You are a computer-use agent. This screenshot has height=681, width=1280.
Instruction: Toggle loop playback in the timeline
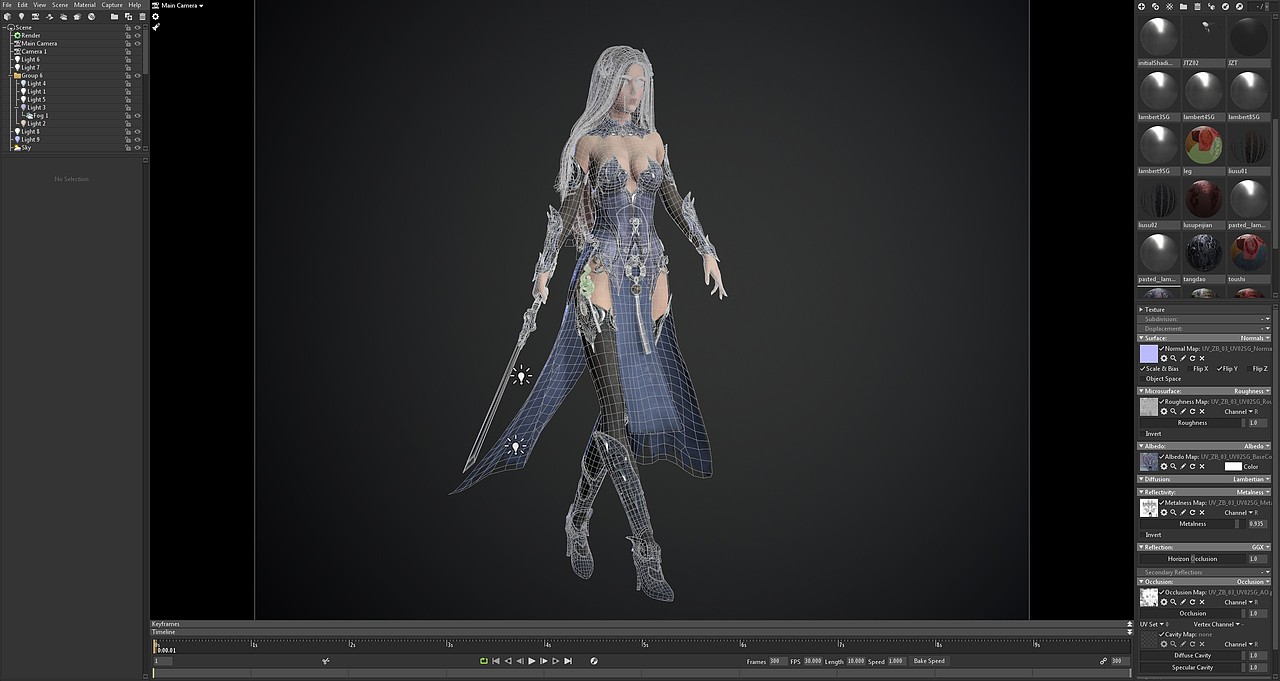pos(484,661)
